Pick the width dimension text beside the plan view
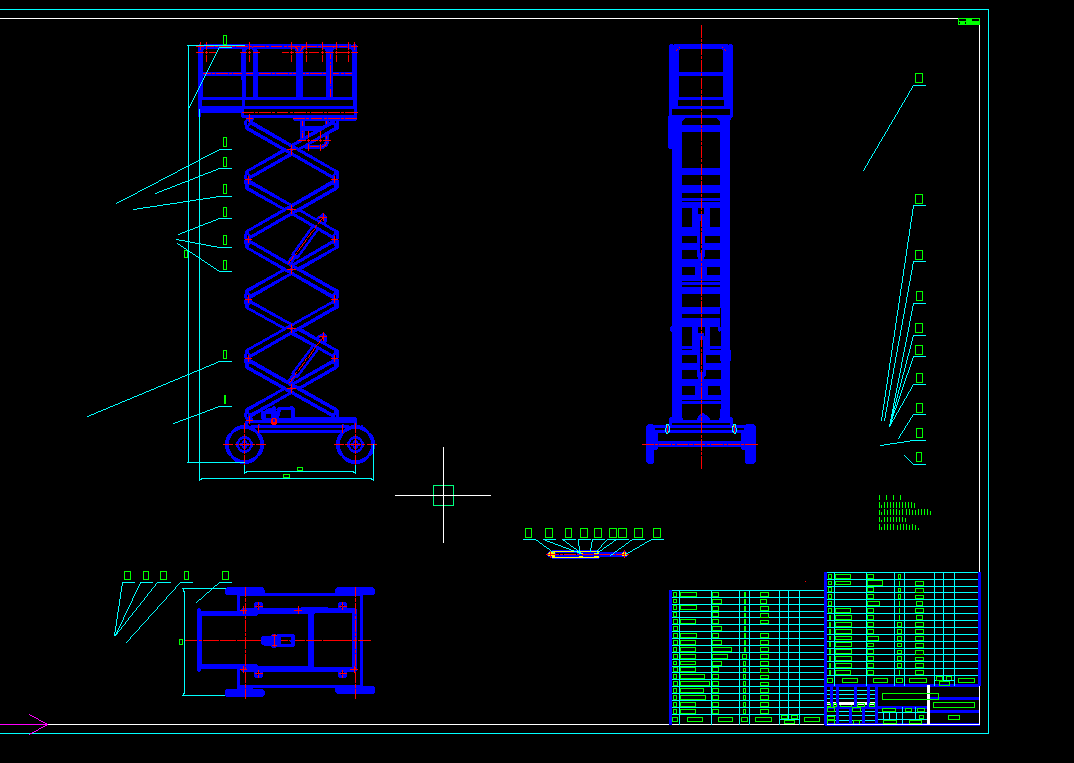The image size is (1074, 763). pyautogui.click(x=181, y=642)
